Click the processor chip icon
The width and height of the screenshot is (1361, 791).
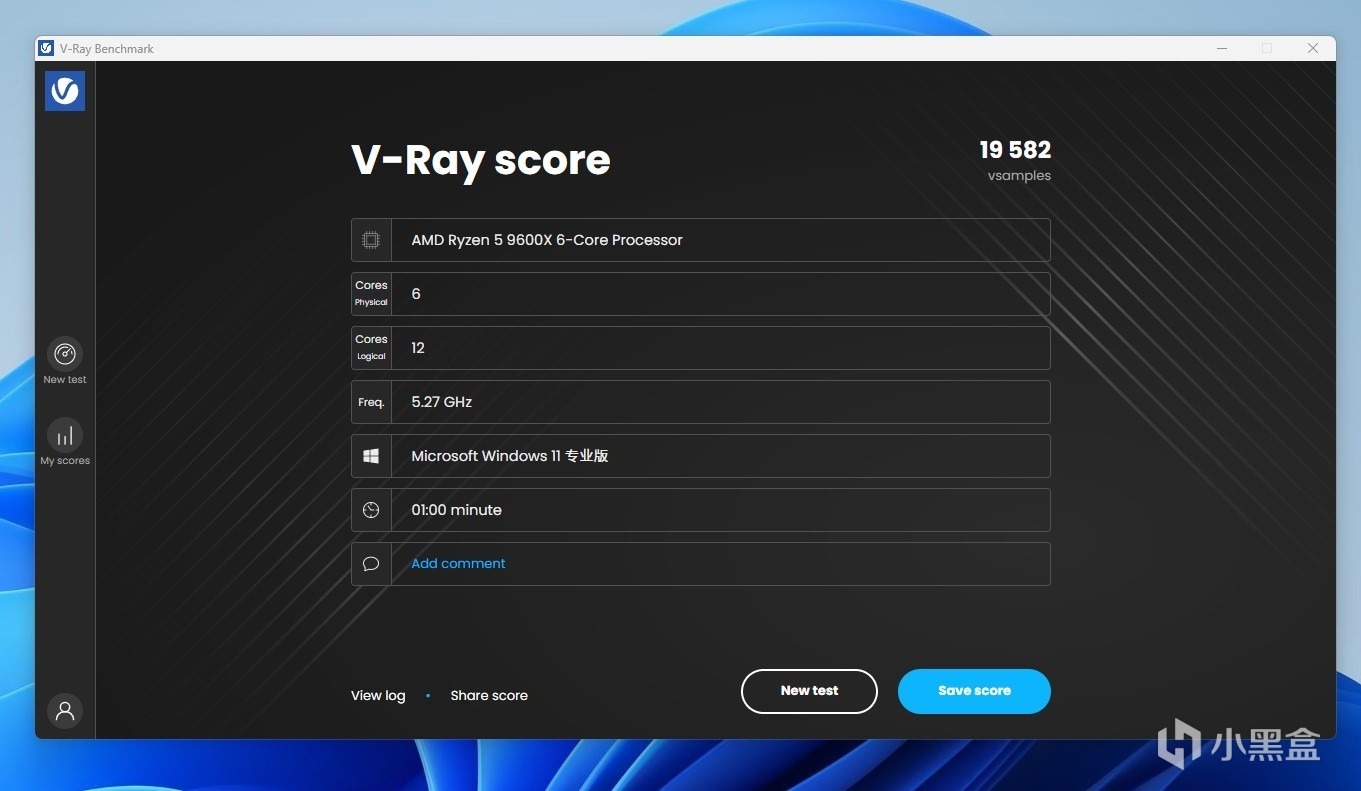click(x=371, y=240)
